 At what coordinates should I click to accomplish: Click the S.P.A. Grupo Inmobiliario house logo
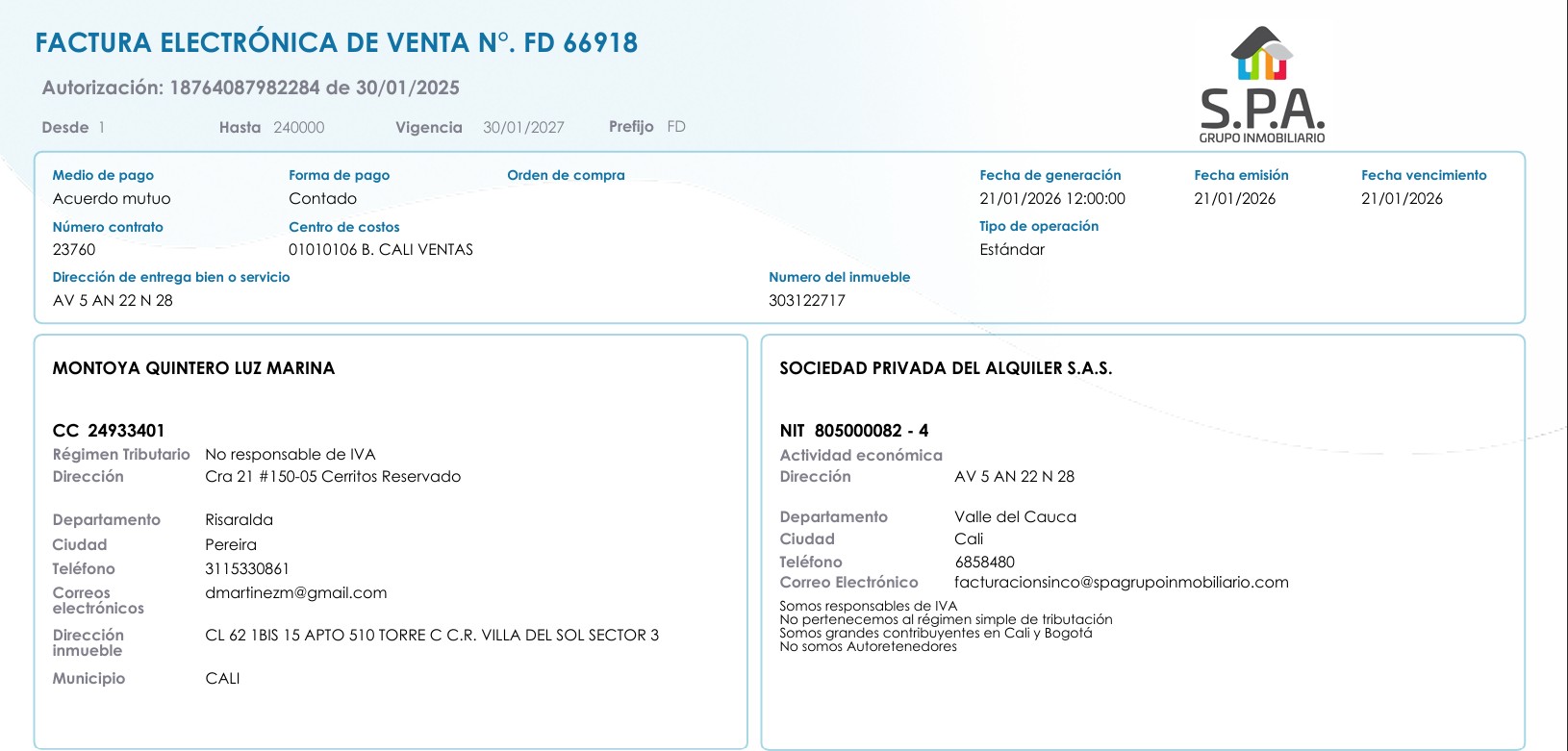coord(1261,85)
